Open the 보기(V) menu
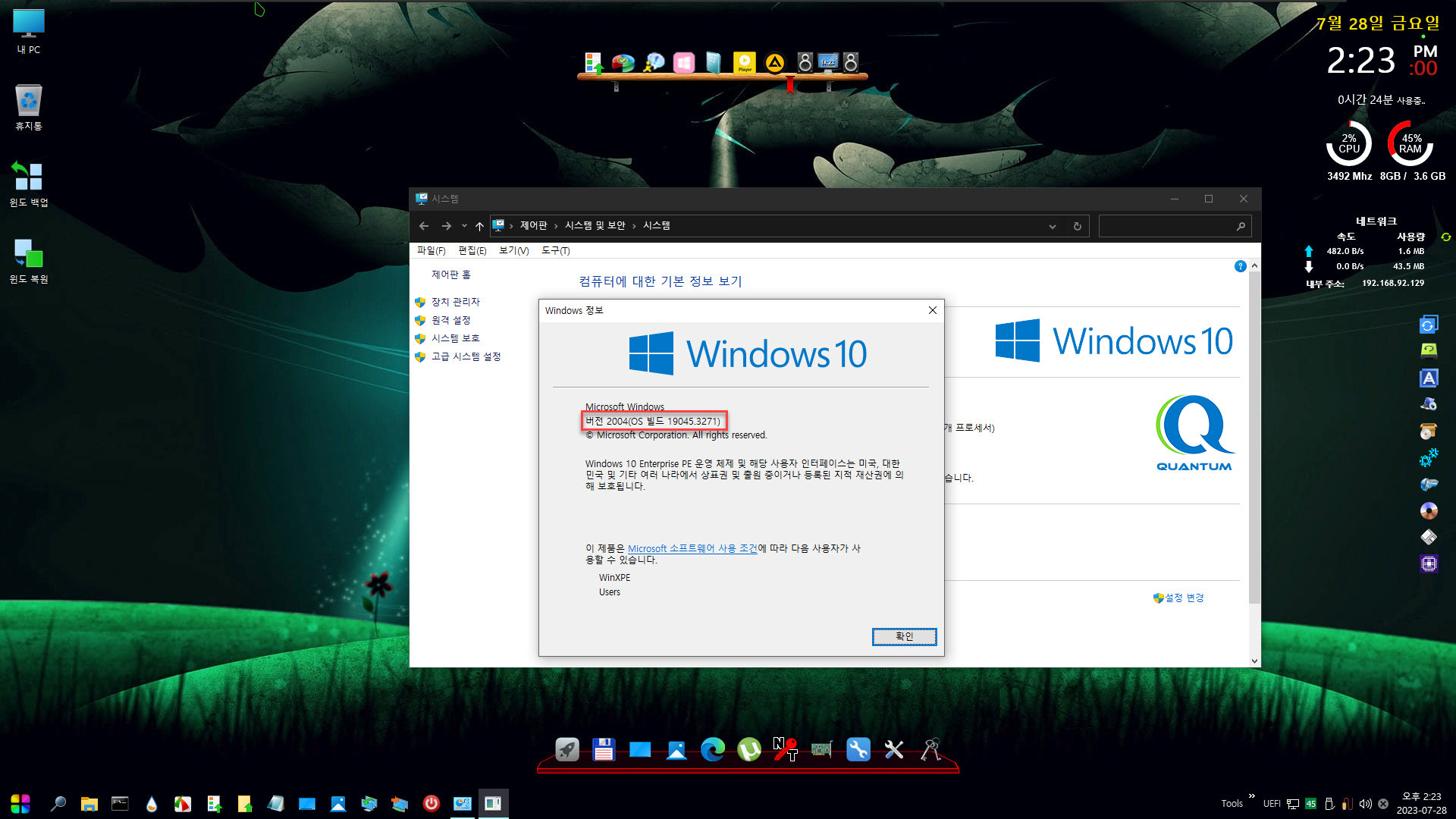This screenshot has width=1456, height=819. 513,250
